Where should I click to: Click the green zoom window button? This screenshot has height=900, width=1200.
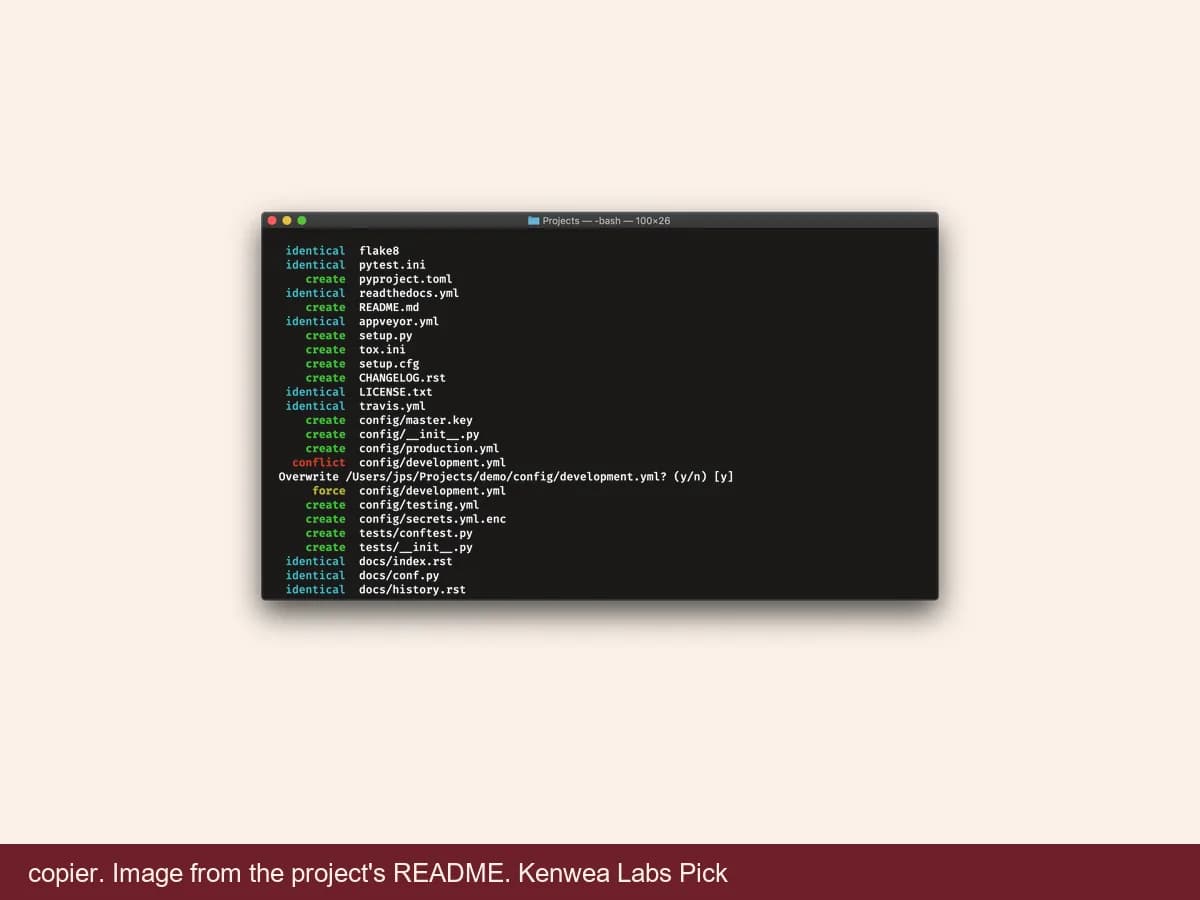tap(302, 220)
